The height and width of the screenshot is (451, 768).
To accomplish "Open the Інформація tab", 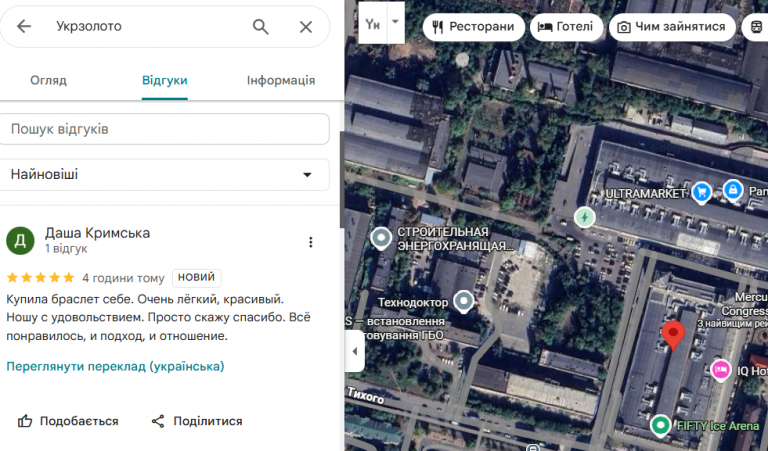I will (281, 80).
